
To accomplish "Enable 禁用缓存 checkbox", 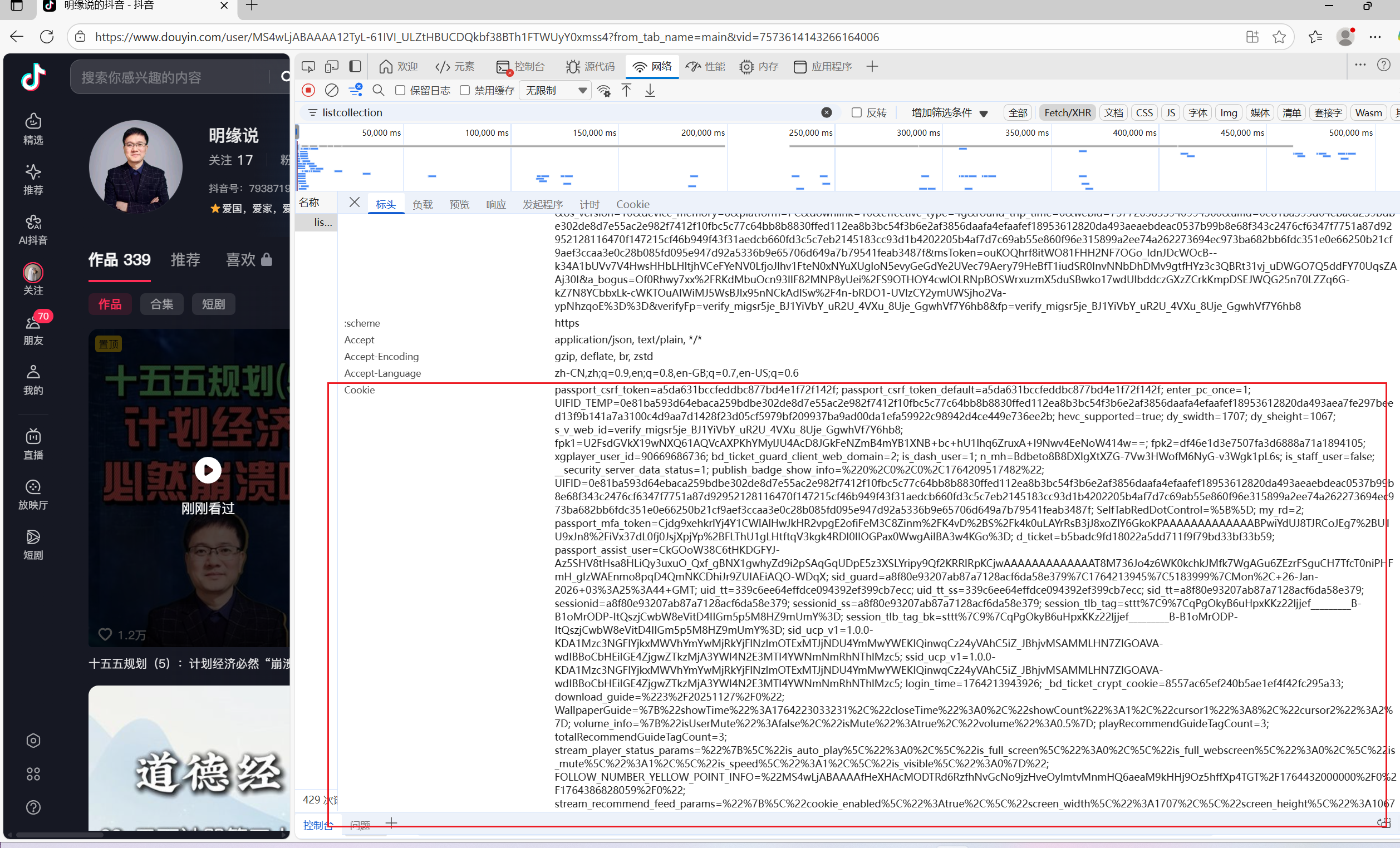I will (465, 90).
